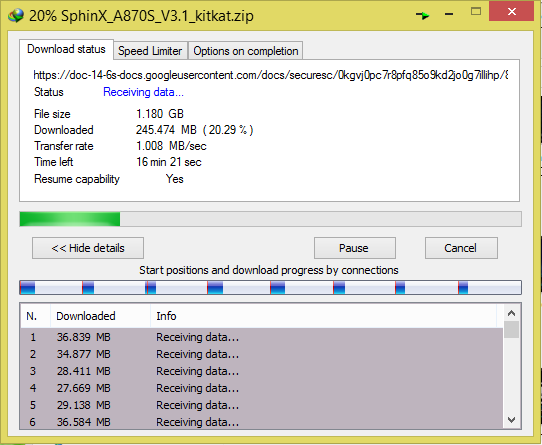Select connection 1 row with 36.839 MB
Image resolution: width=542 pixels, height=445 pixels.
coord(262,337)
